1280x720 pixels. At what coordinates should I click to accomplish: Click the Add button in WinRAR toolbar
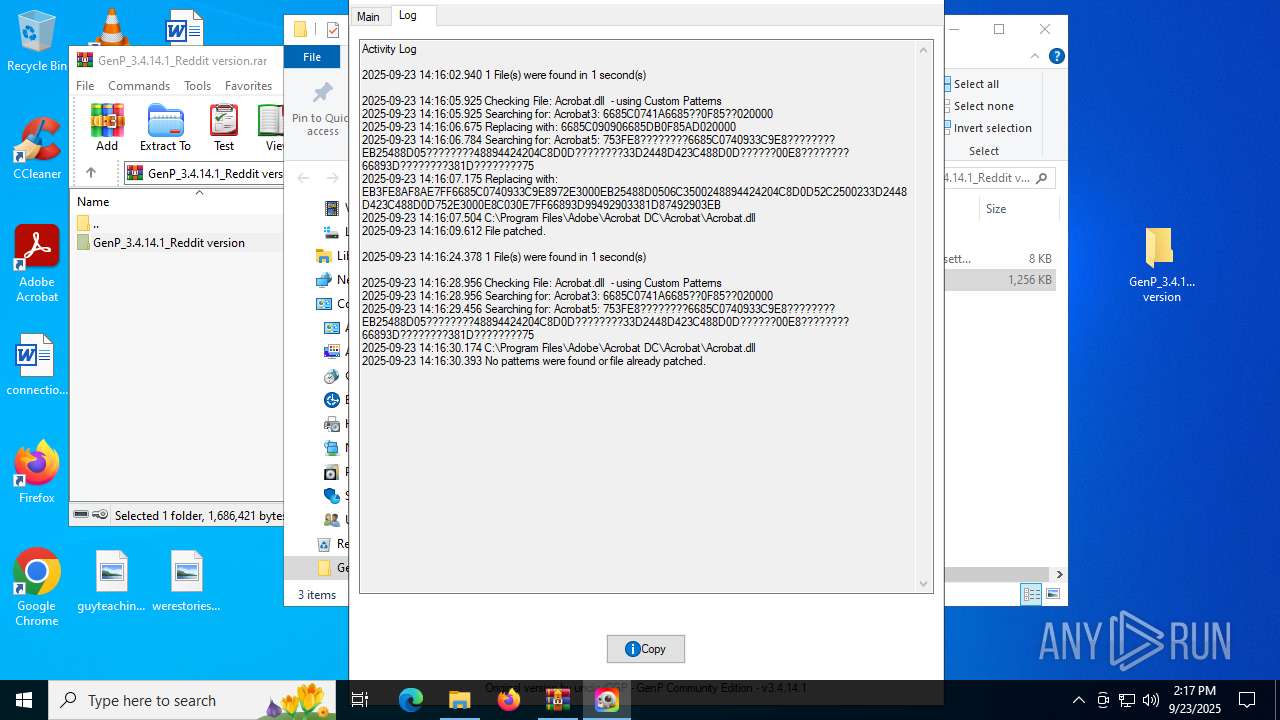(x=107, y=128)
